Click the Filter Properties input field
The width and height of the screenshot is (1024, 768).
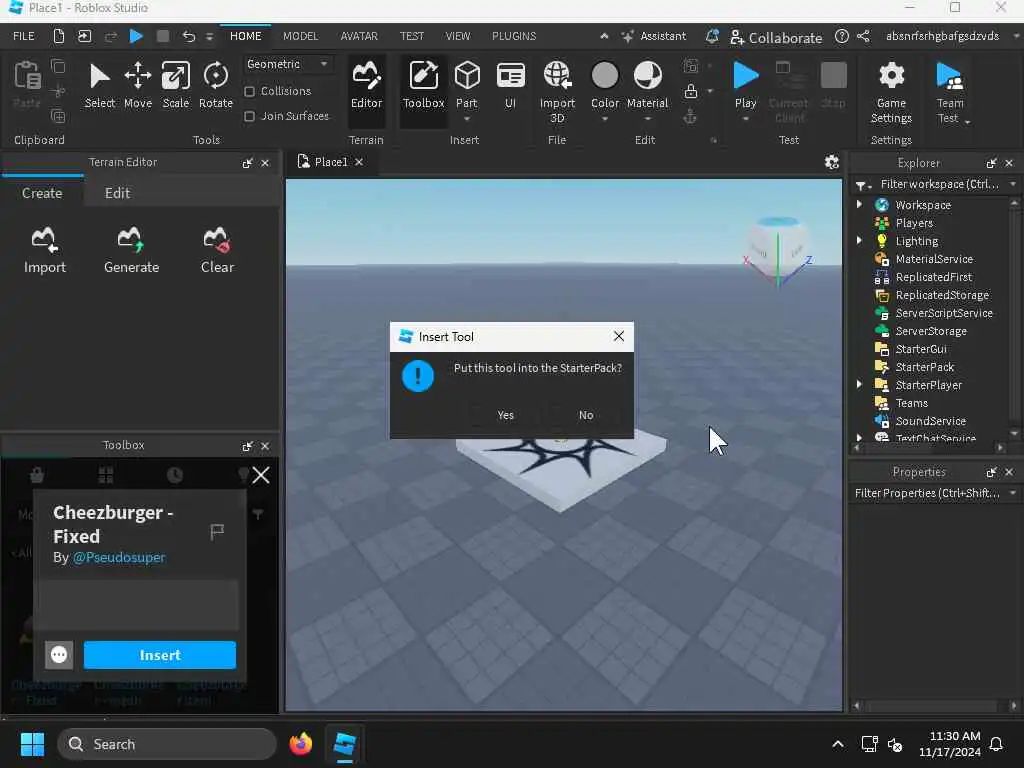tap(927, 493)
